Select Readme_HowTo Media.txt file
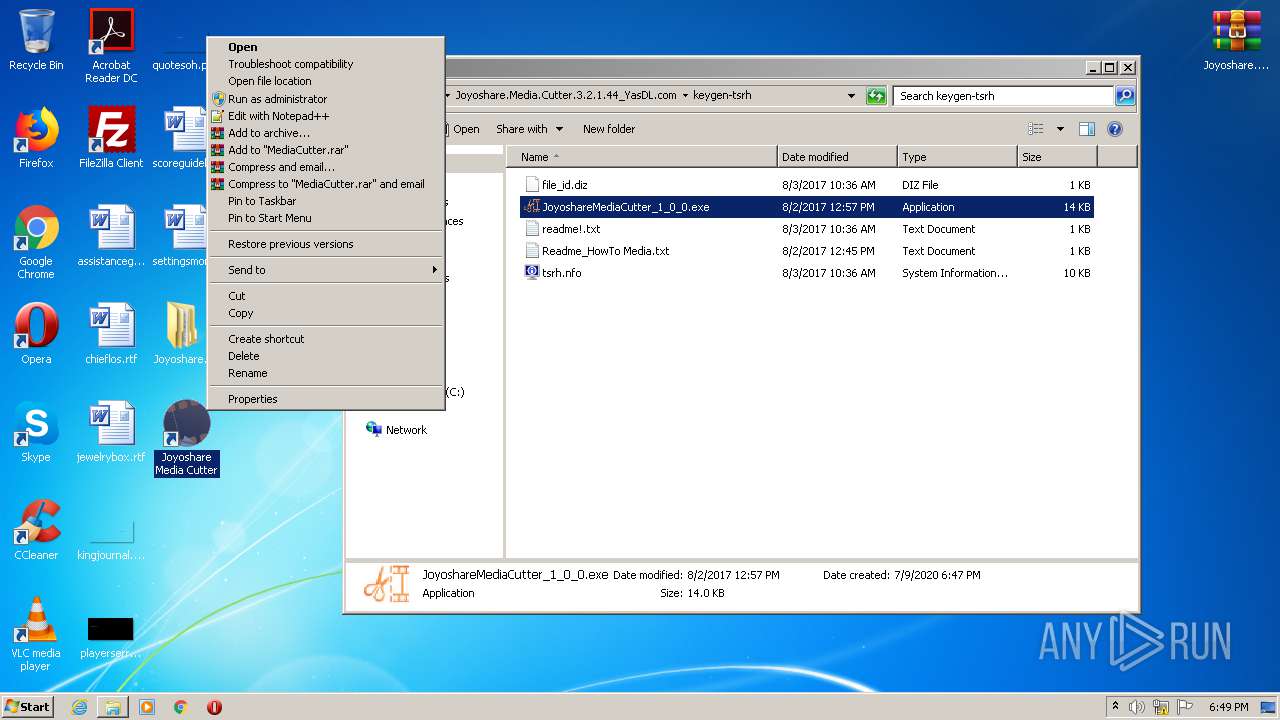The height and width of the screenshot is (720, 1280). (x=807, y=251)
